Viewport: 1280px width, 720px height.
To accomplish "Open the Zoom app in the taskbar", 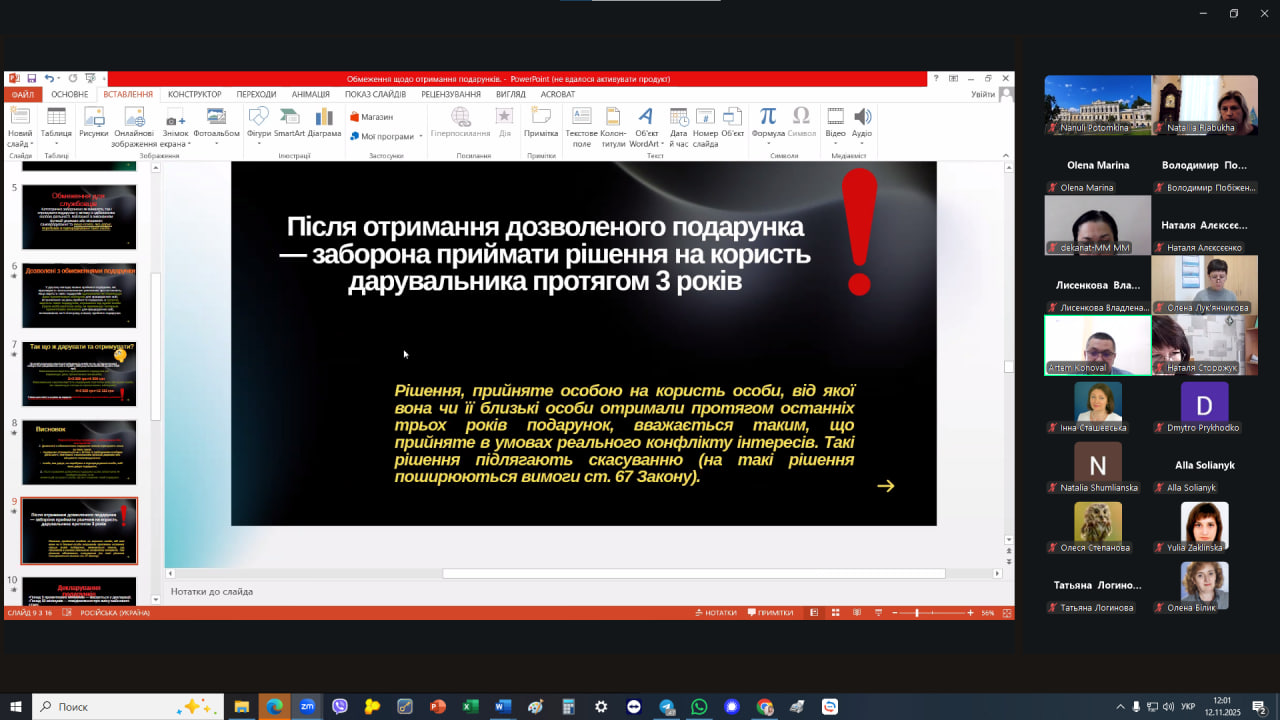I will (306, 707).
